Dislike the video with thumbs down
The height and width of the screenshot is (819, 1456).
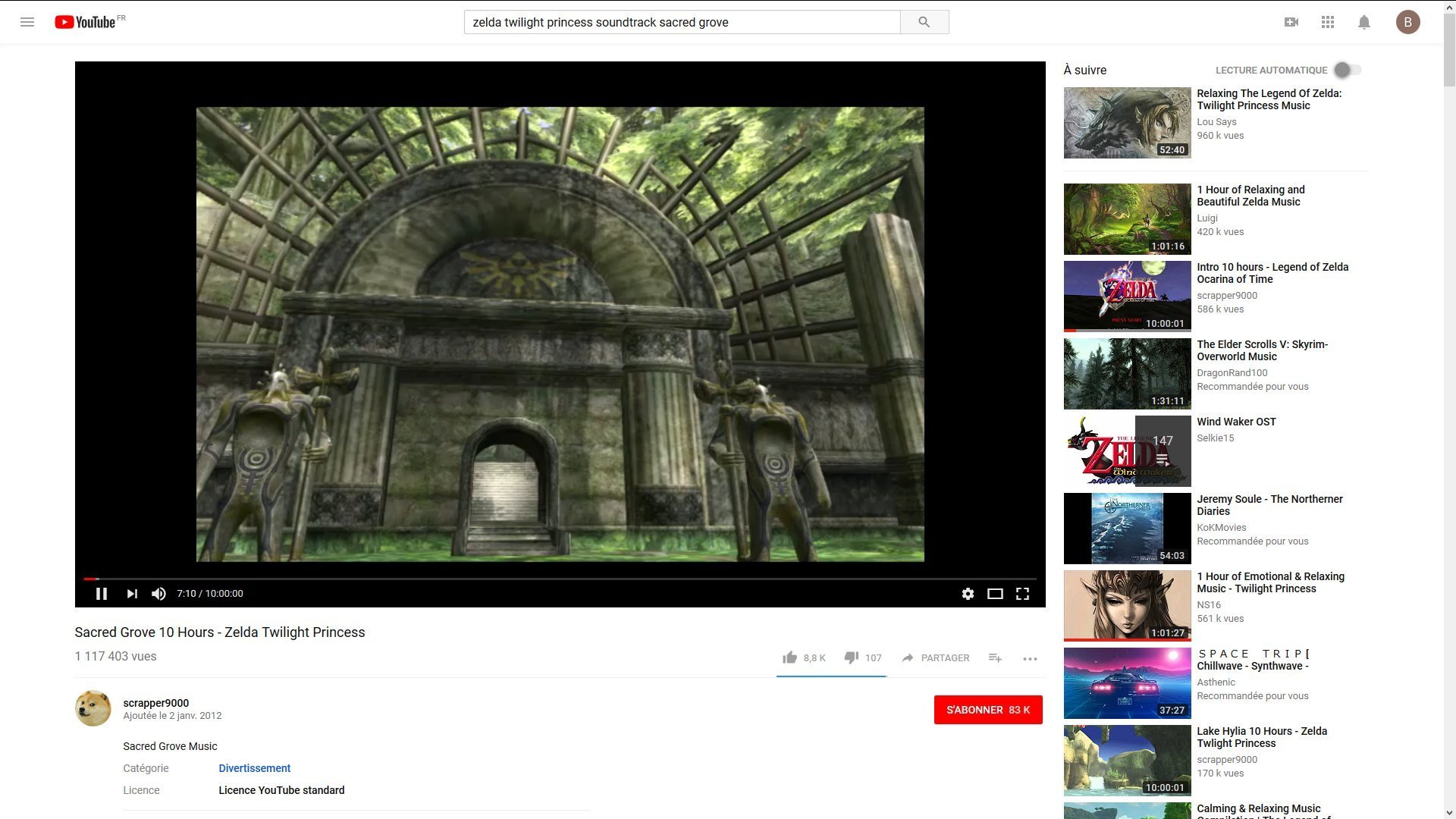coord(852,657)
